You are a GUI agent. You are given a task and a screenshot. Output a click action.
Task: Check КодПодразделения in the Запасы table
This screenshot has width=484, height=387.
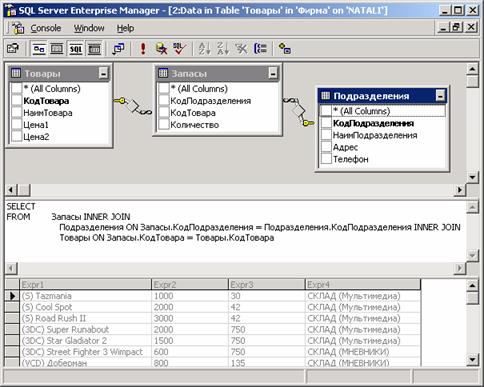pyautogui.click(x=164, y=101)
